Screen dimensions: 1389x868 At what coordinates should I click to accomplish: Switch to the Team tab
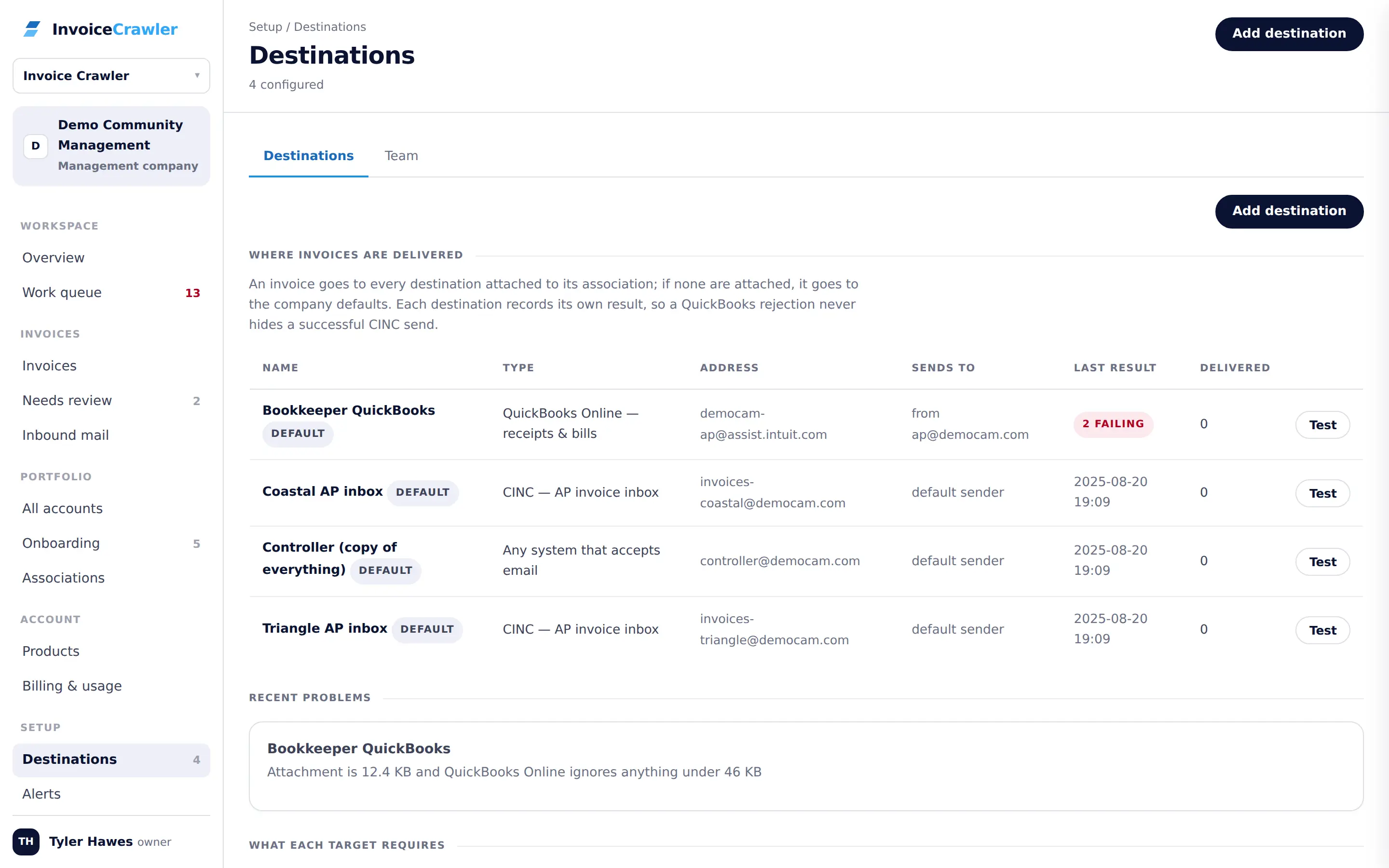pyautogui.click(x=401, y=156)
